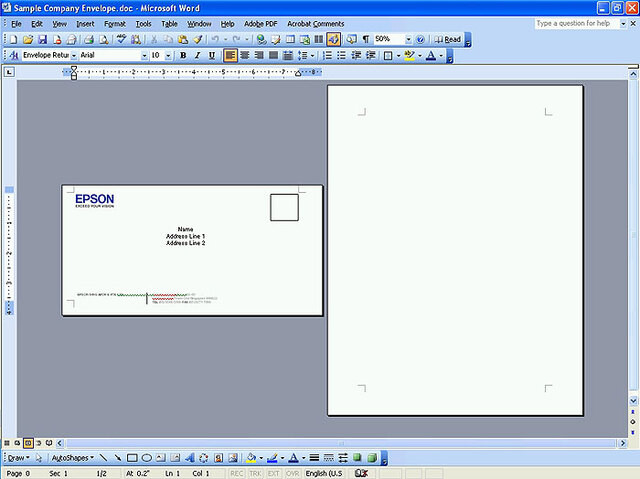This screenshot has height=479, width=640.
Task: Insert WordArt from Drawing toolbar
Action: click(189, 458)
